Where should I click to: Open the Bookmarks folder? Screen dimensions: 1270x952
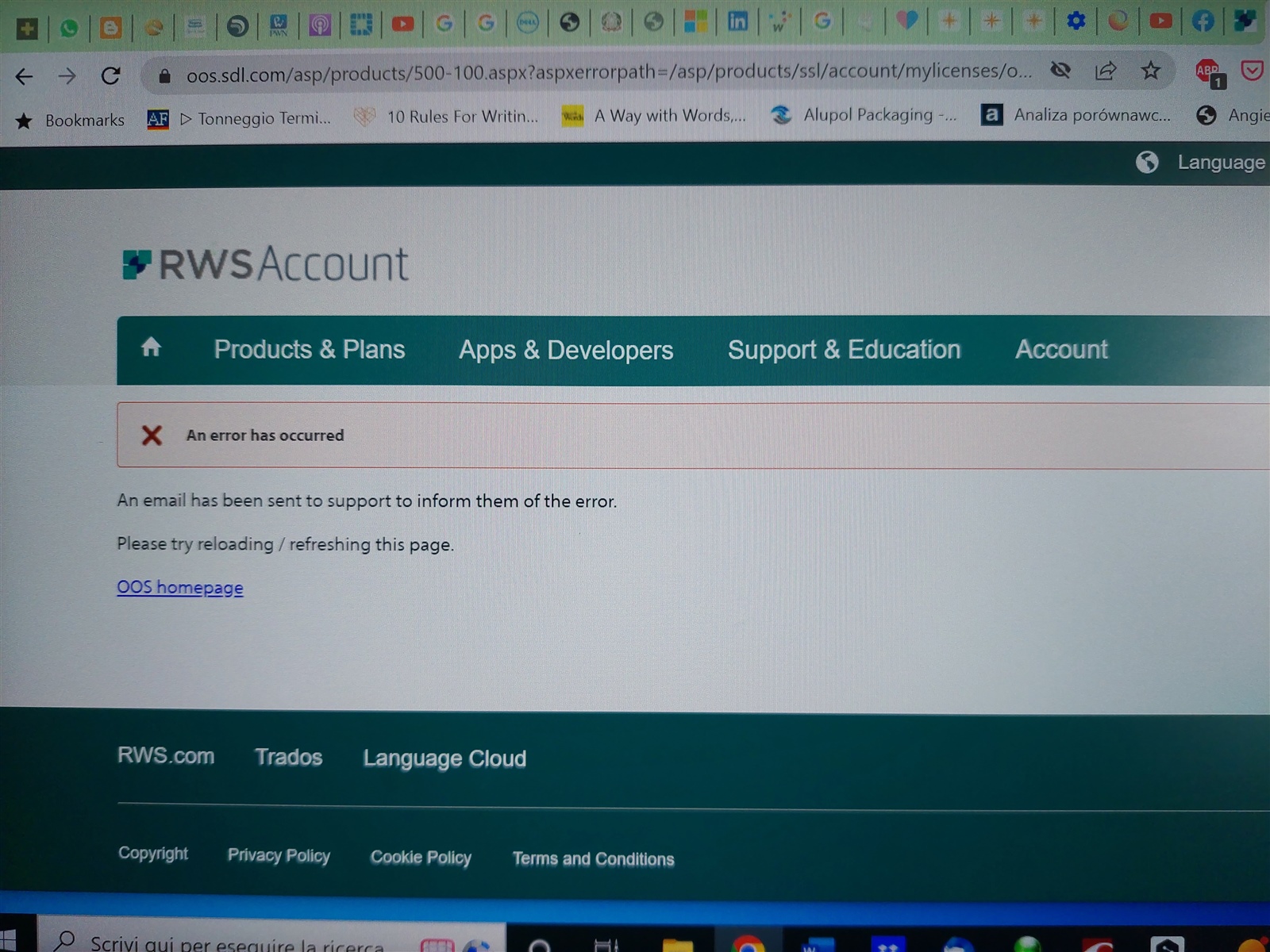[x=70, y=121]
